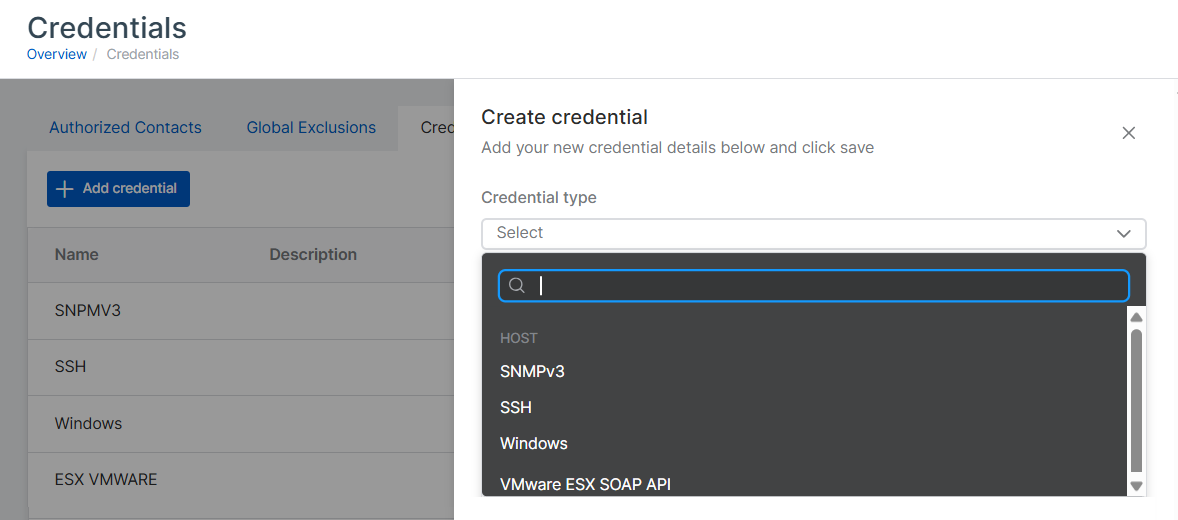Close the Create credential panel

point(1128,133)
